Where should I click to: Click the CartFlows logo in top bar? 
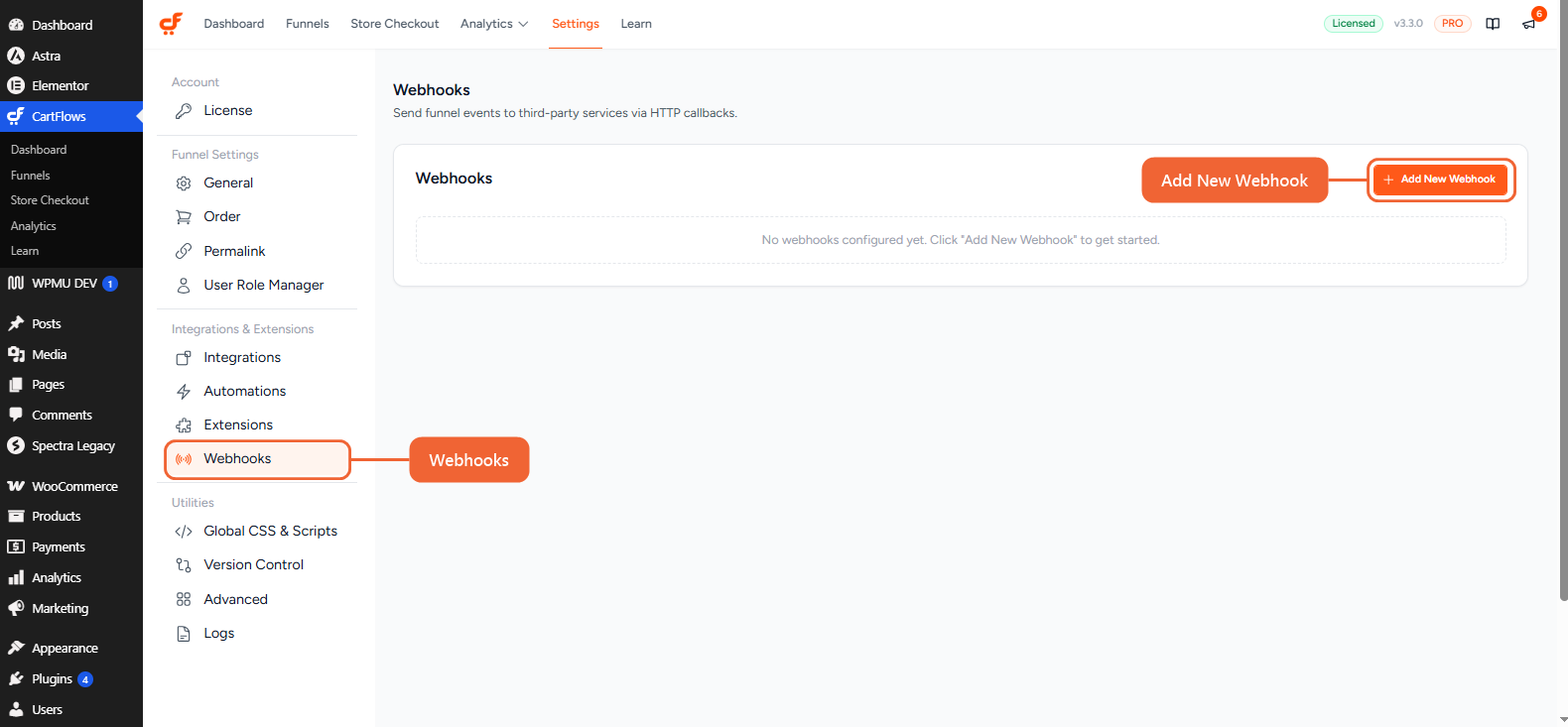pos(171,24)
